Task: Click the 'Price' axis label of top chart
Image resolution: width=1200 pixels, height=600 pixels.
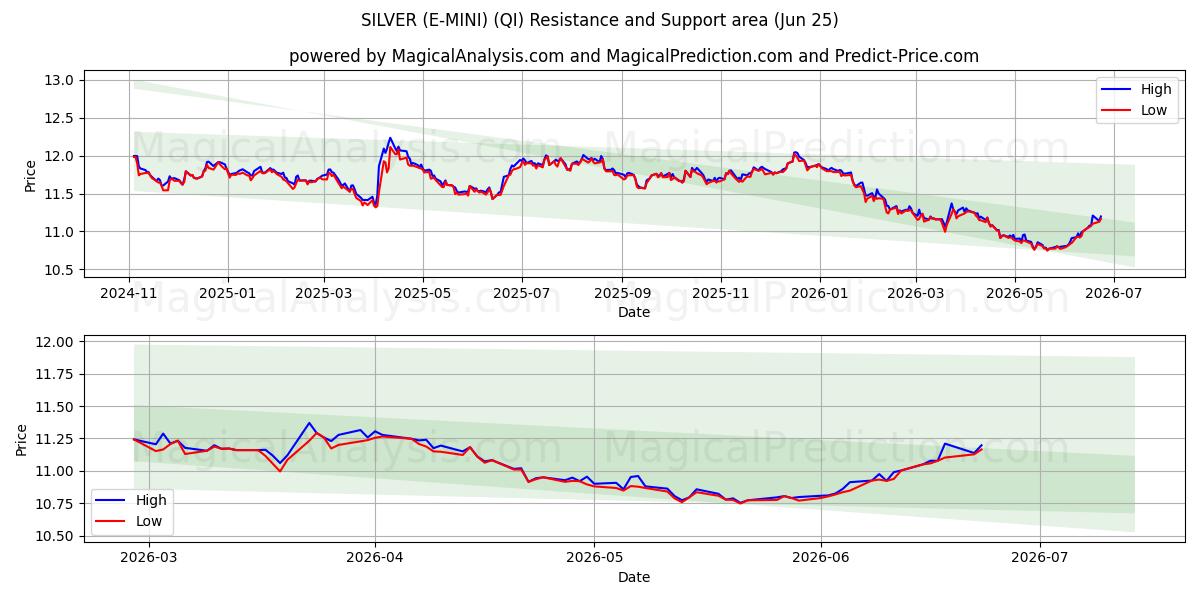Action: 30,176
